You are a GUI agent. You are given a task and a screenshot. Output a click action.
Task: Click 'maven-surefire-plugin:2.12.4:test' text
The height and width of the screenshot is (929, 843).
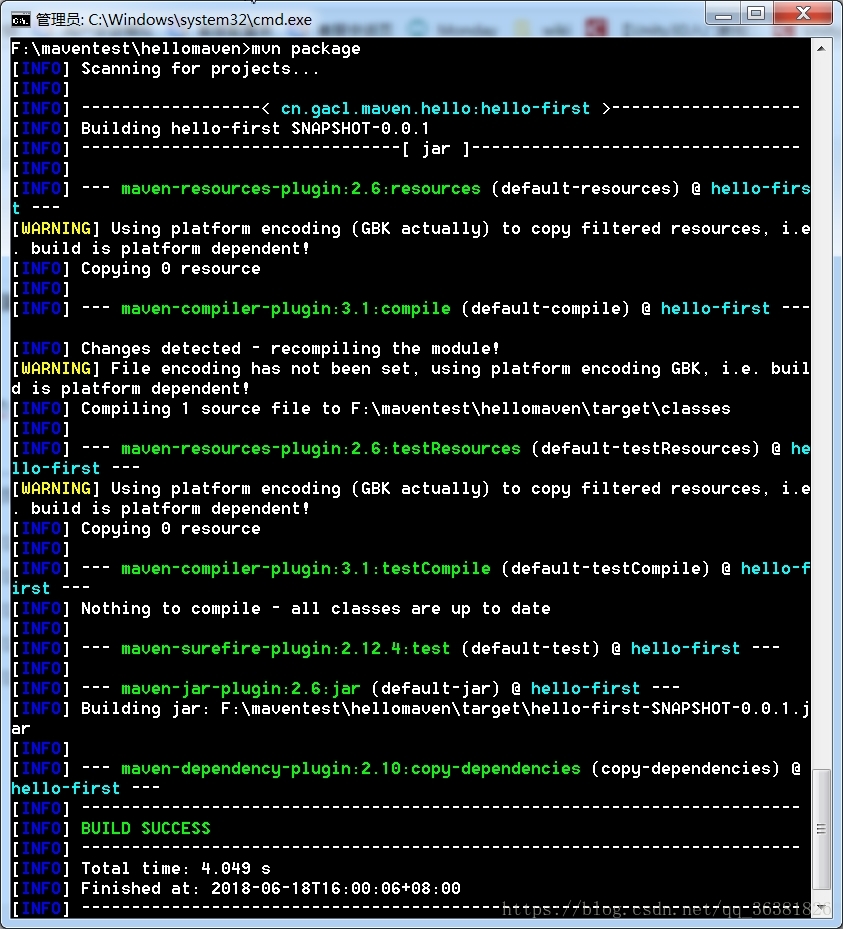tap(286, 649)
